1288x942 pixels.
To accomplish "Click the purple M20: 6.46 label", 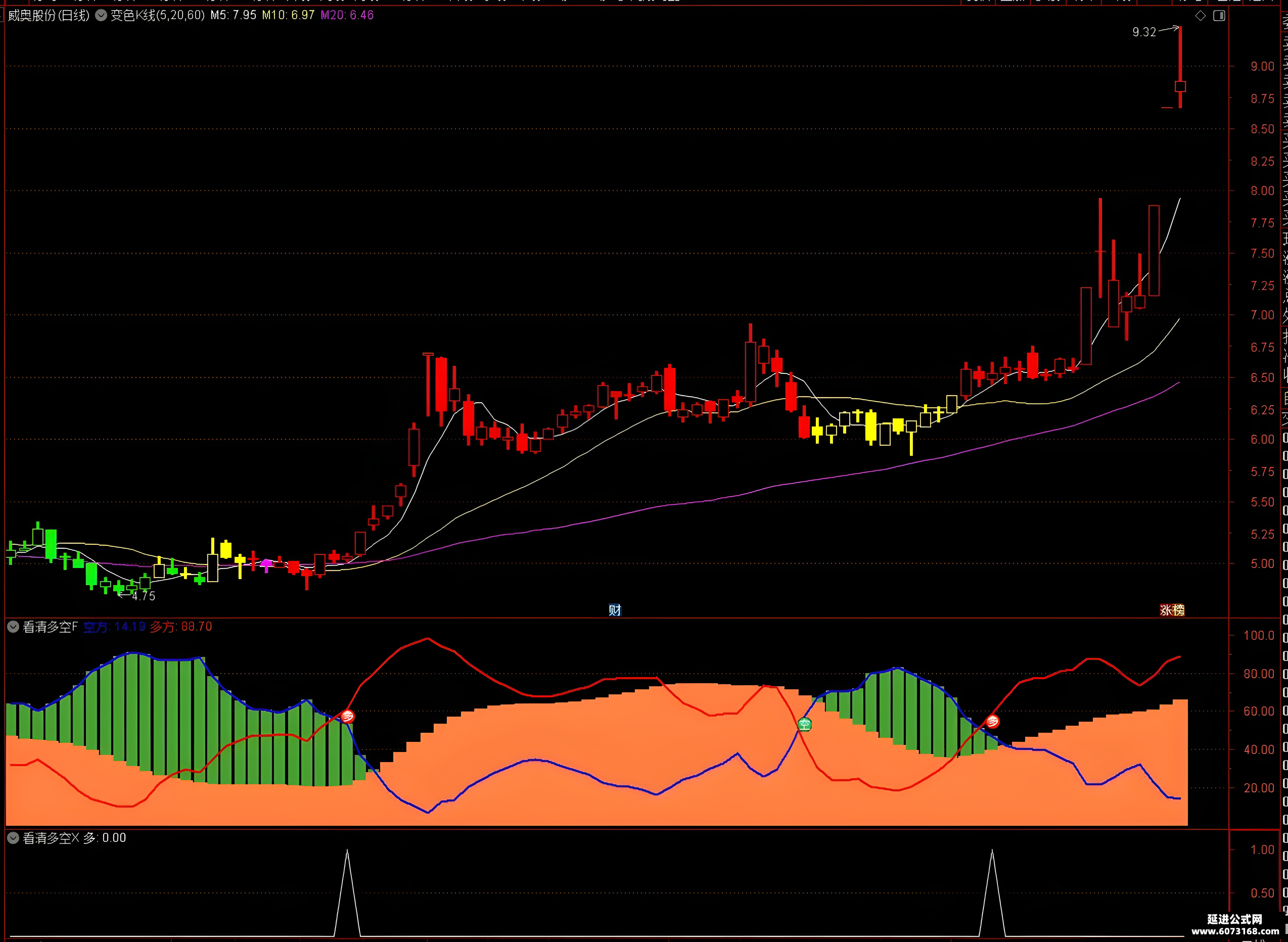I will click(x=347, y=15).
